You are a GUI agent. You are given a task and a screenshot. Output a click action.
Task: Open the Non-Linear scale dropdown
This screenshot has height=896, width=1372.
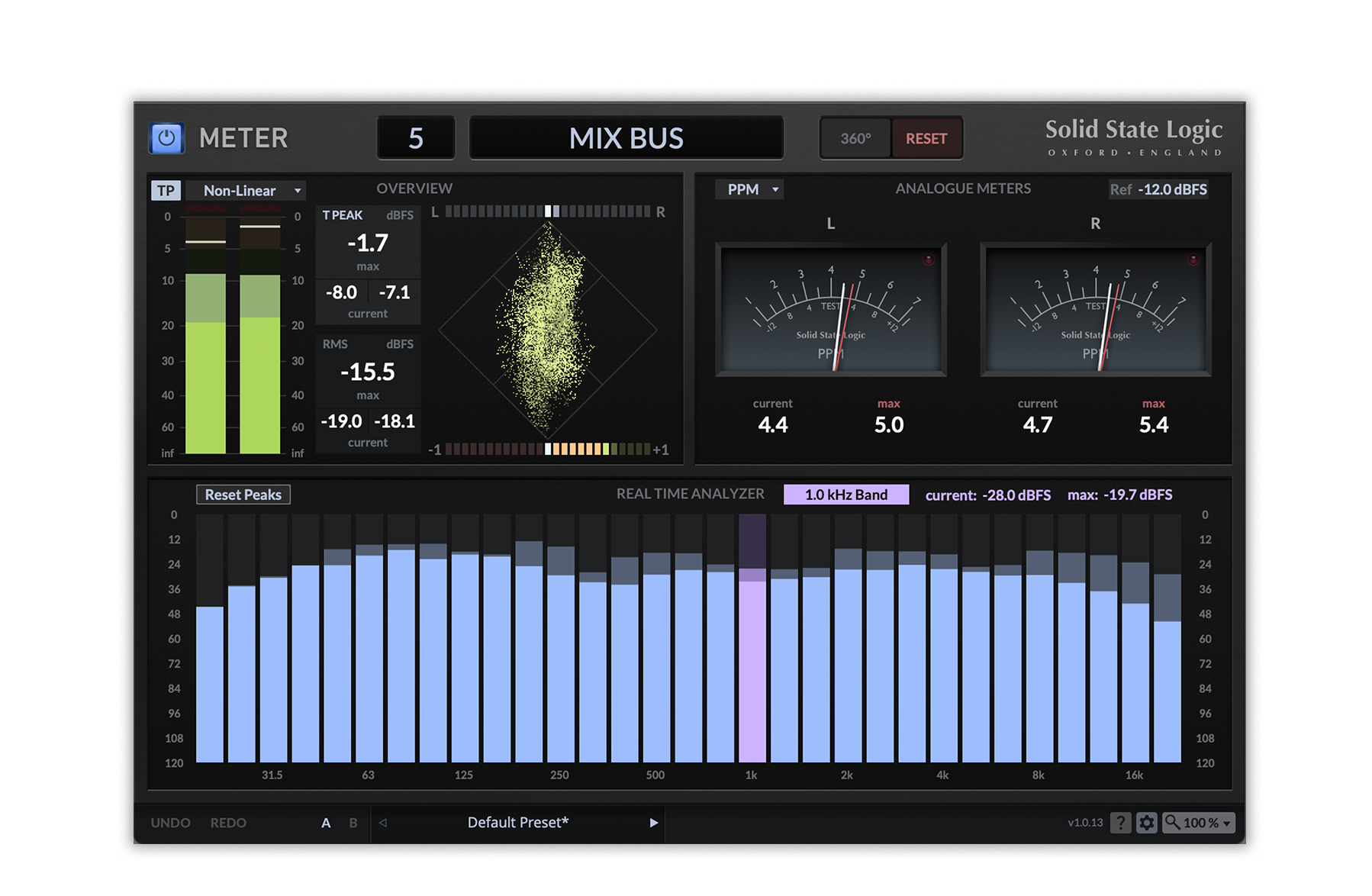coord(245,190)
